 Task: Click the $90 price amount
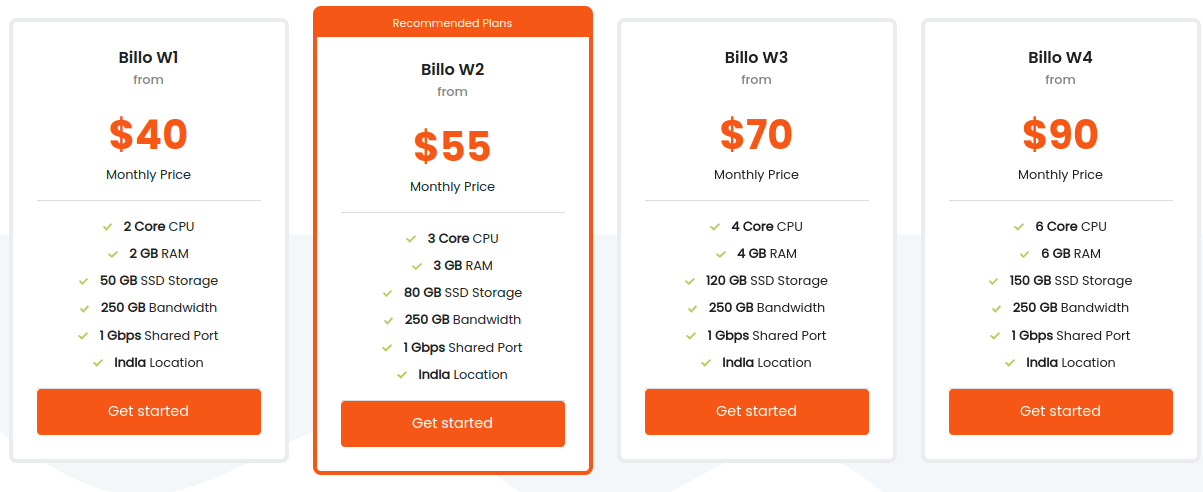click(1060, 134)
